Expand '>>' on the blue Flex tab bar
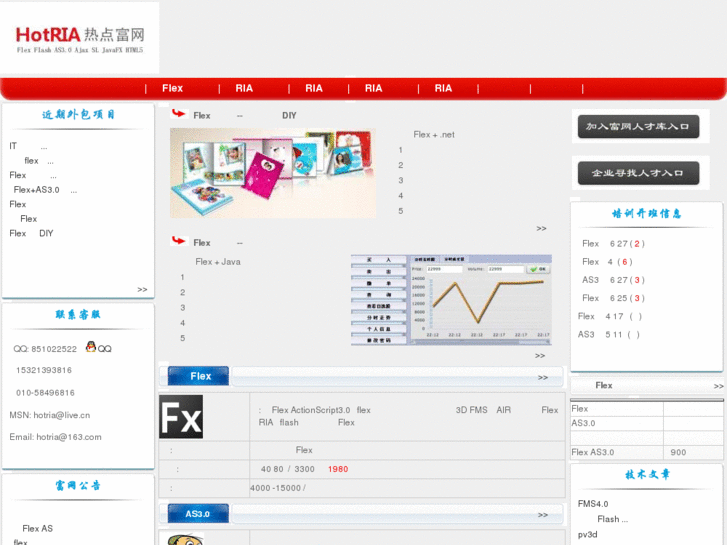The width and height of the screenshot is (727, 545). point(543,377)
